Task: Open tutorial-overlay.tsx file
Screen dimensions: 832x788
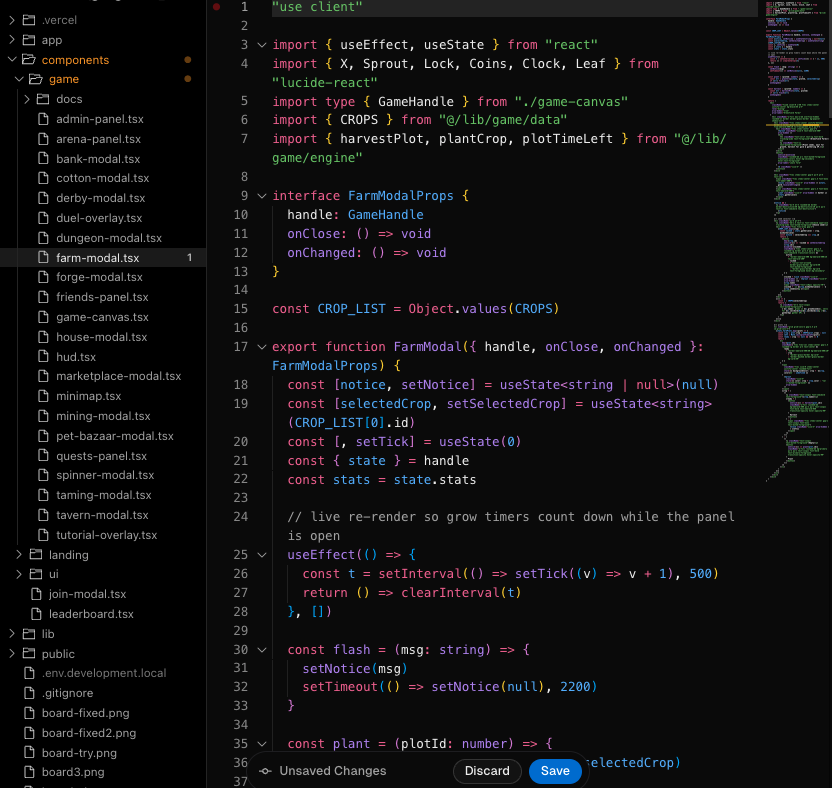Action: 107,535
